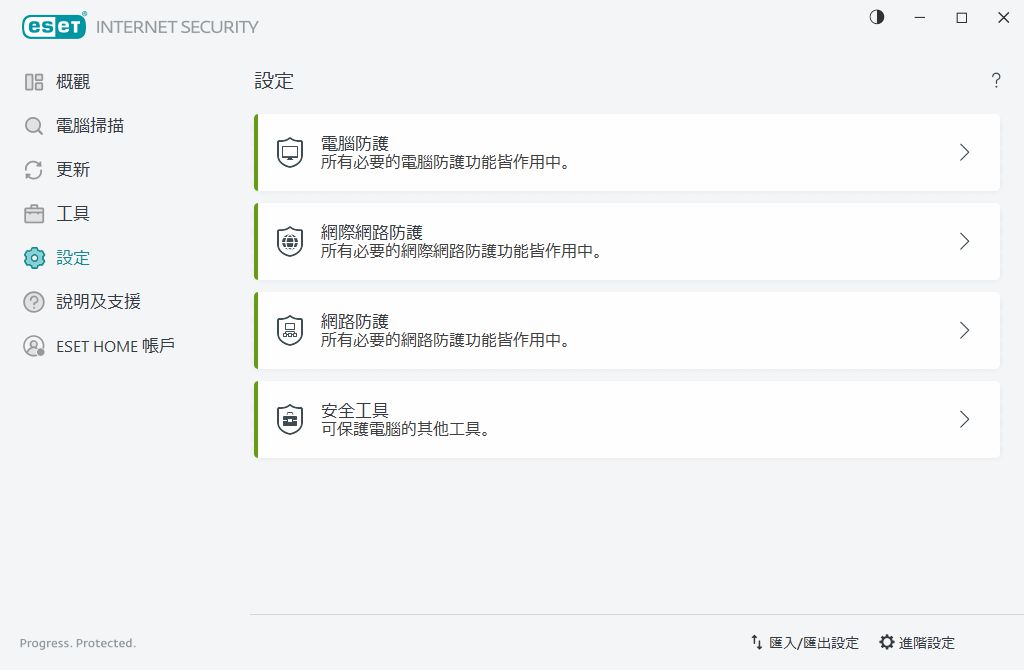Viewport: 1024px width, 670px height.
Task: Switch to 說明及支援 in the sidebar
Action: (97, 301)
